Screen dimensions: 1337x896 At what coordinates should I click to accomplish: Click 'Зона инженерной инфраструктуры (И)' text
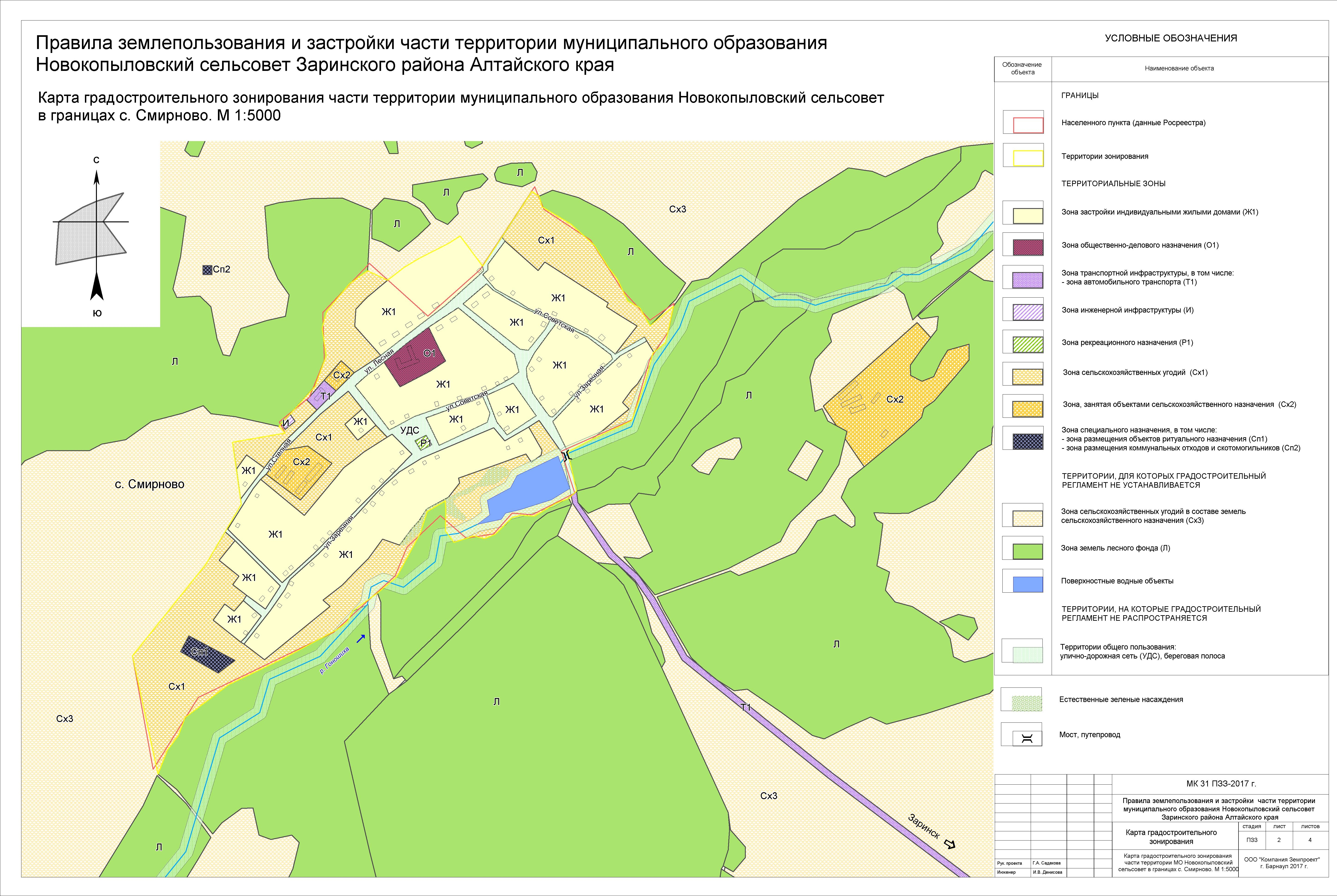pyautogui.click(x=1127, y=310)
